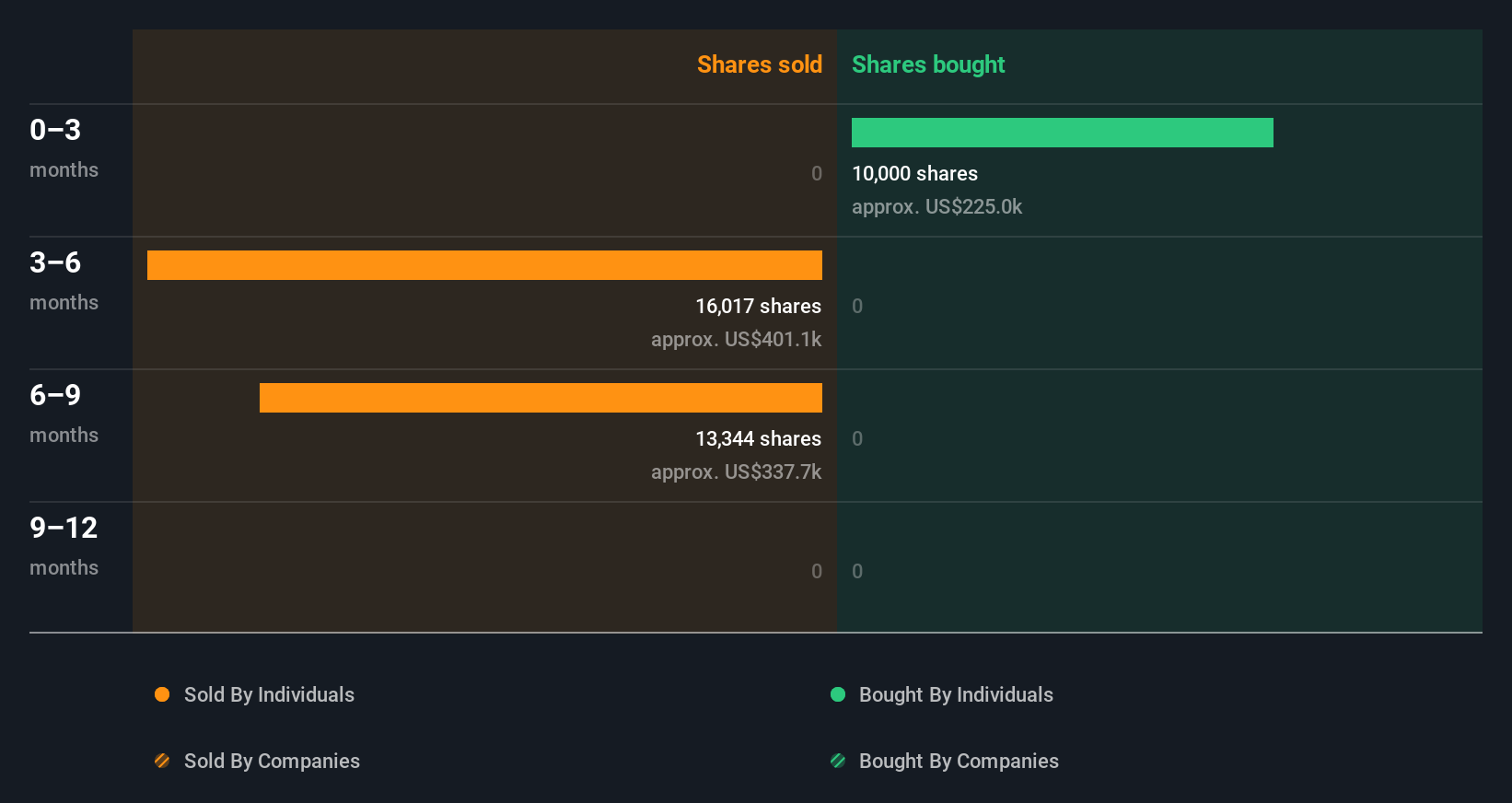Screen dimensions: 1512x803
Task: Click the orange Sold By Individuals legend dot
Action: point(162,694)
